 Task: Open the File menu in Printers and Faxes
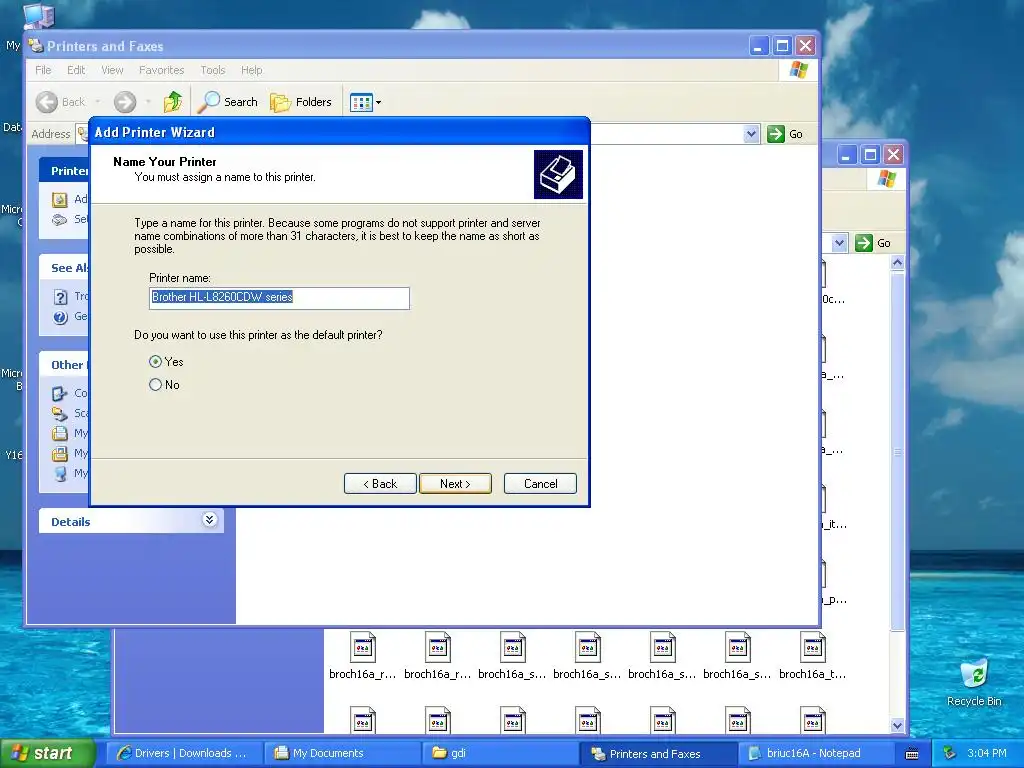coord(43,70)
